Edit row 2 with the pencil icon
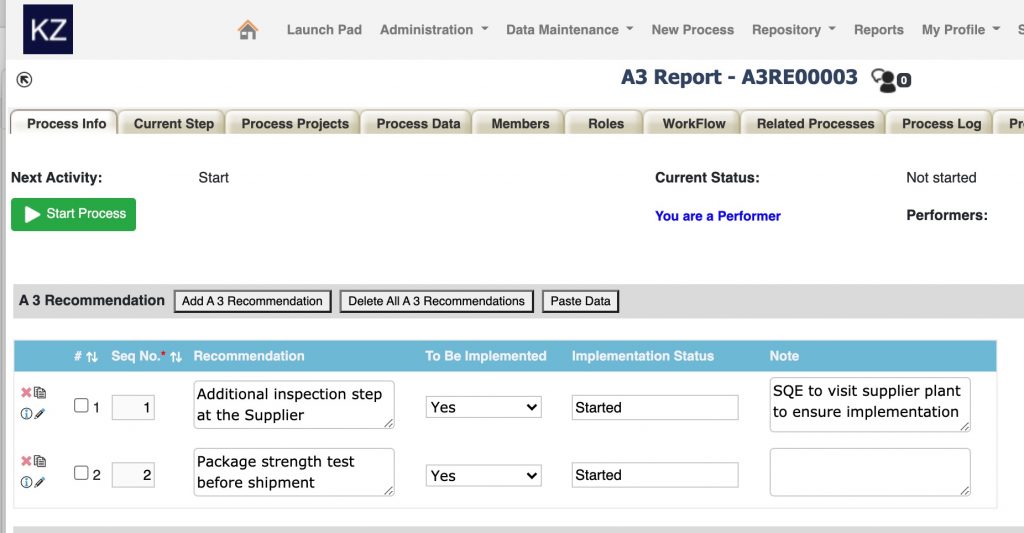 40,482
